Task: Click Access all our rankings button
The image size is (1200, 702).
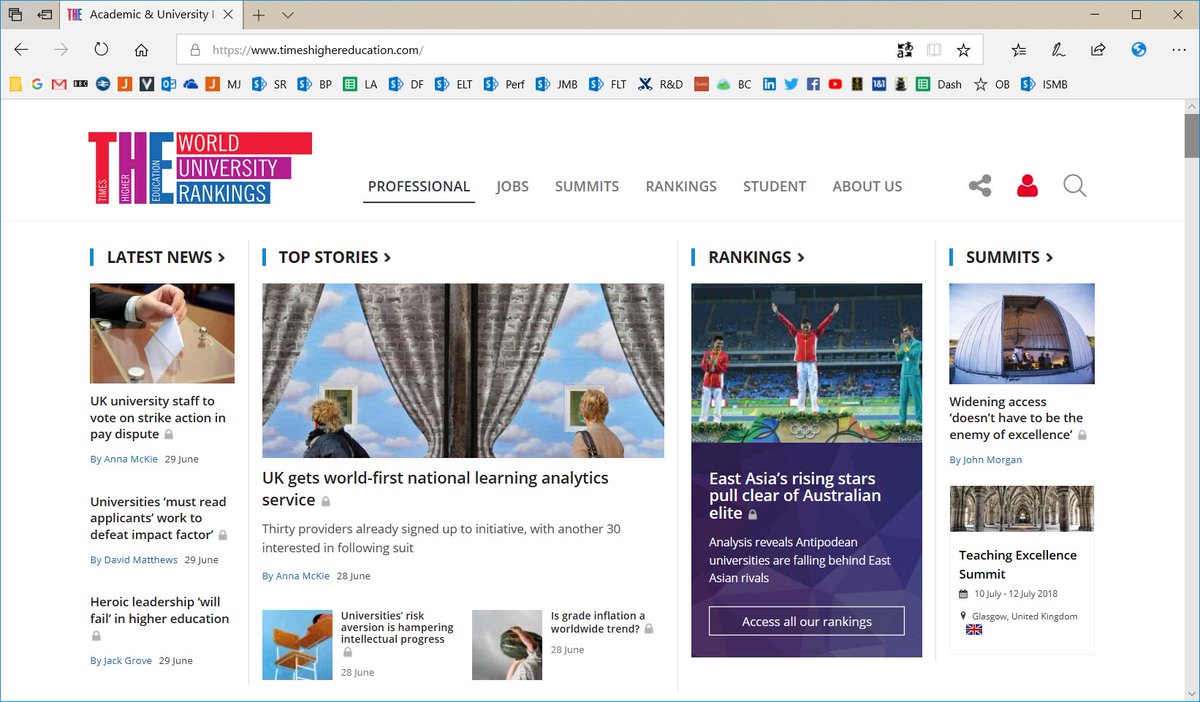Action: coord(807,621)
